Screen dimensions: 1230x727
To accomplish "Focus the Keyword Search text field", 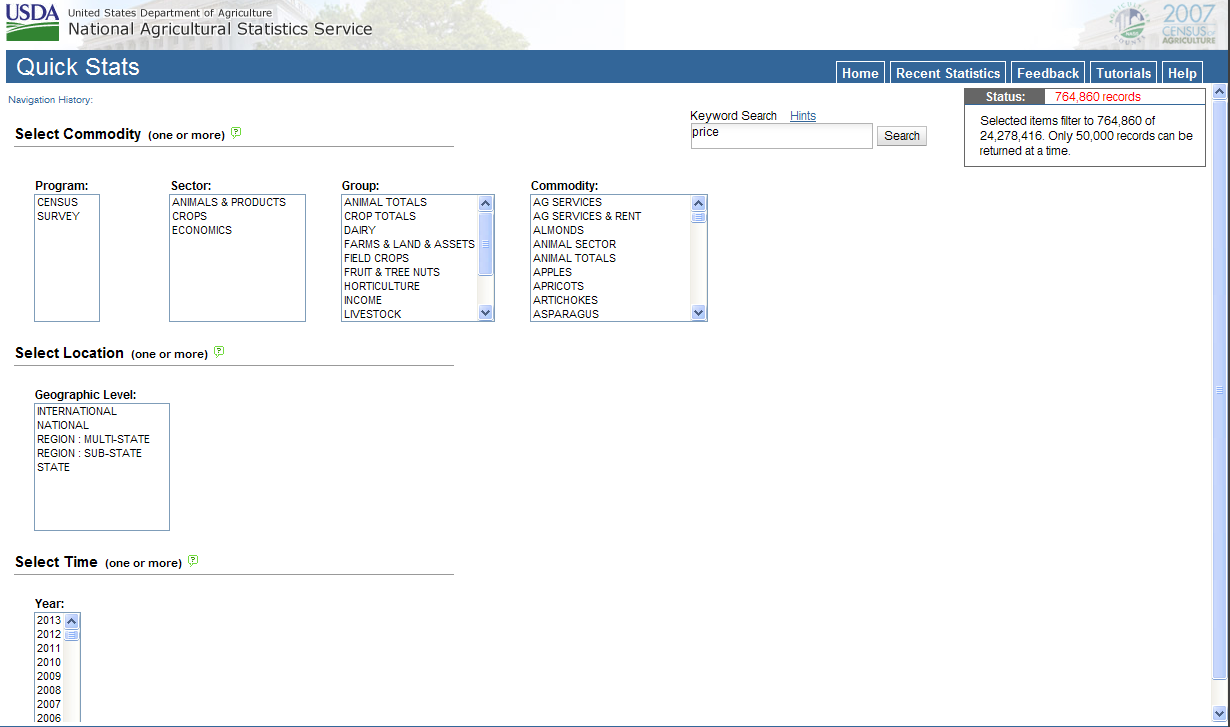I will 782,136.
